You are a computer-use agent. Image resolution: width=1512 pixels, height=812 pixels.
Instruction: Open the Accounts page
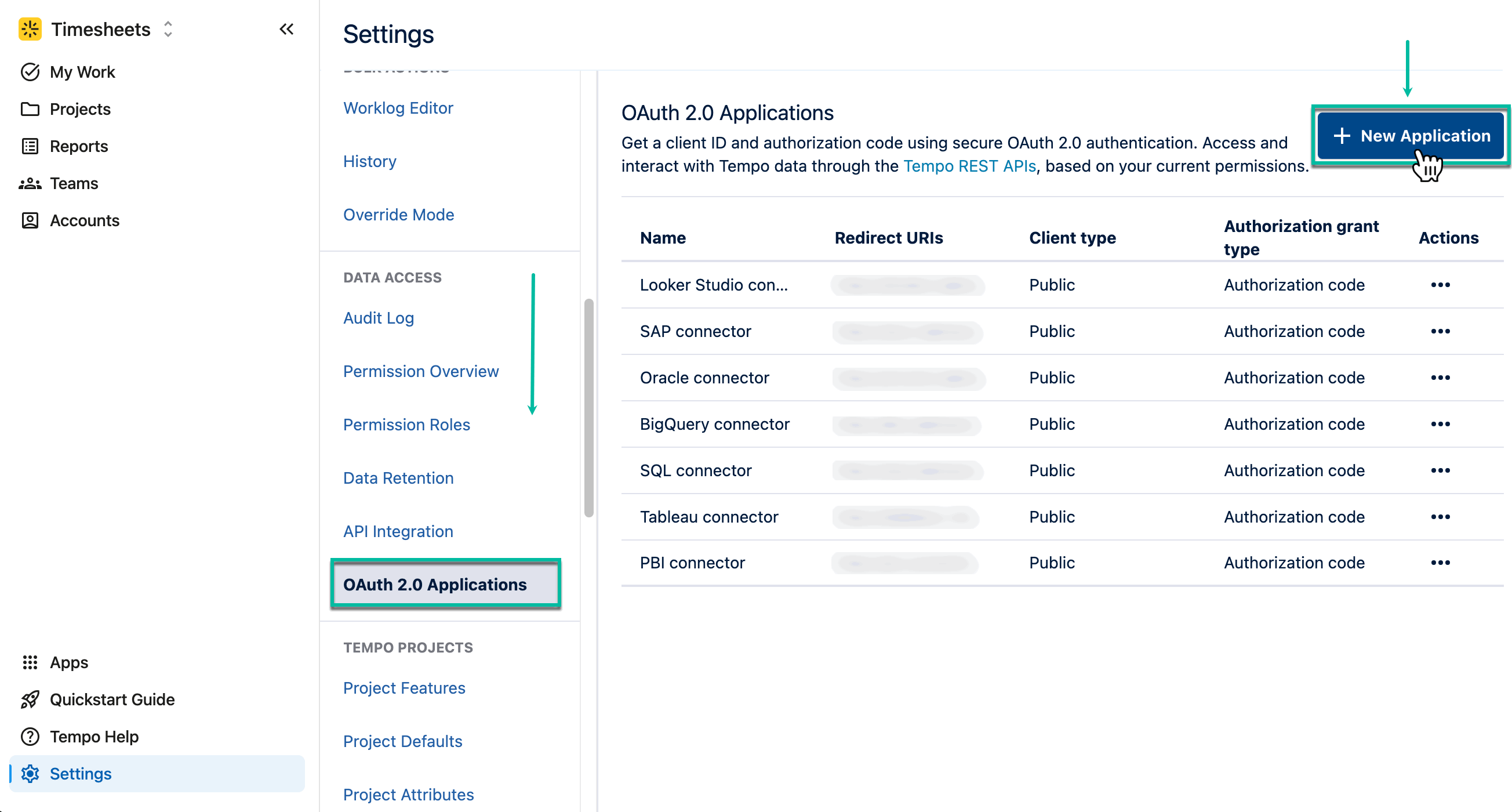click(31, 220)
